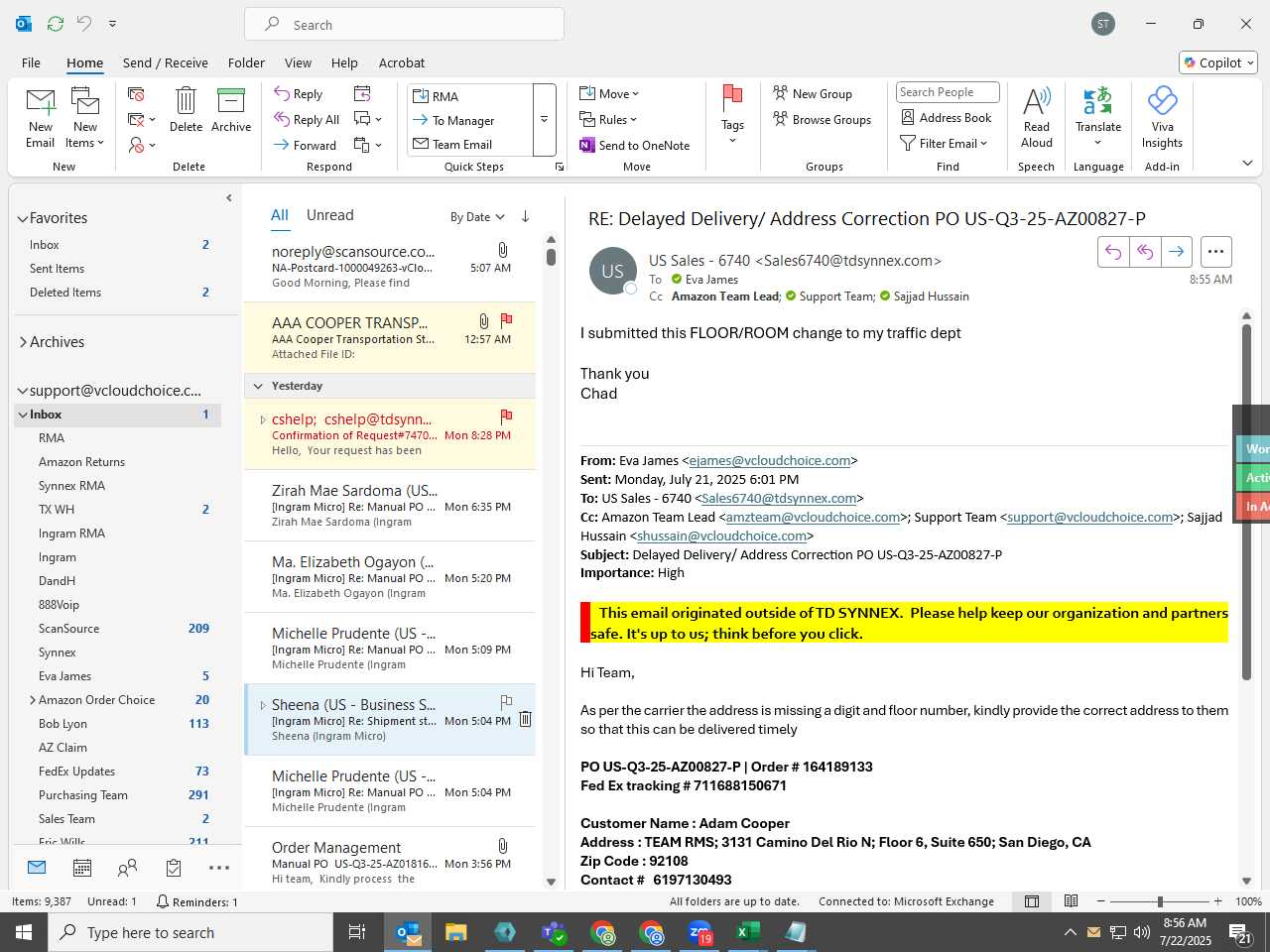The height and width of the screenshot is (952, 1270).
Task: Open the File menu
Action: pos(32,62)
